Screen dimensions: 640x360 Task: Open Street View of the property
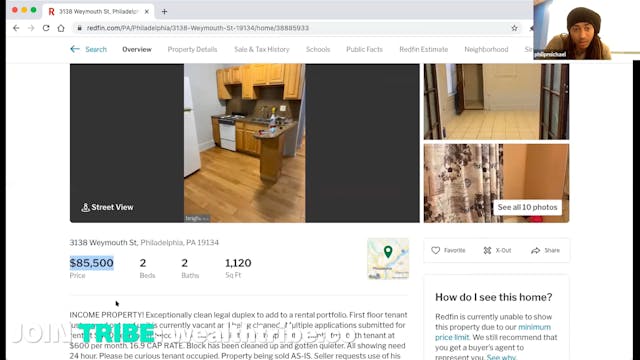tap(107, 207)
